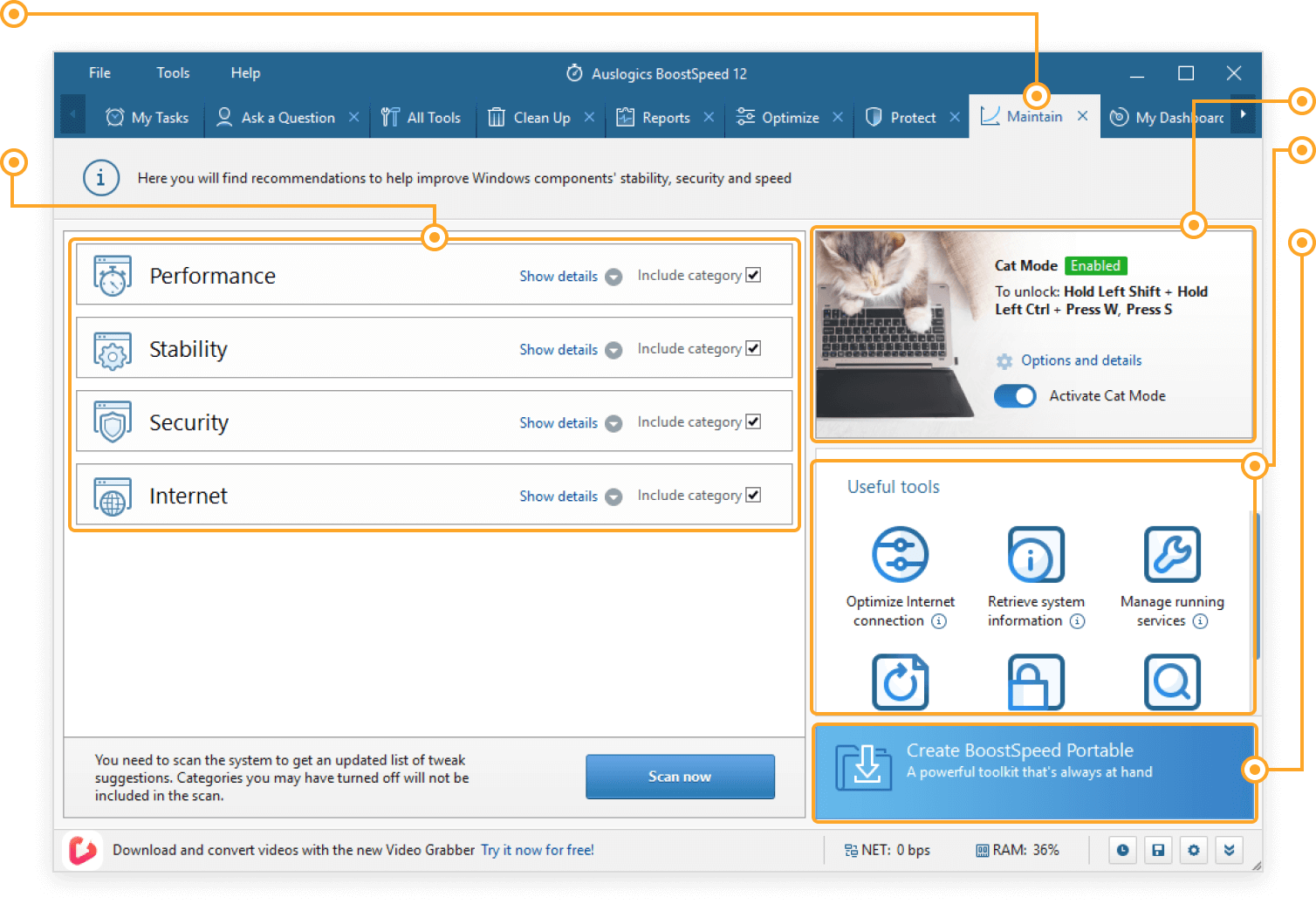Switch to the Optimize tab

[778, 118]
